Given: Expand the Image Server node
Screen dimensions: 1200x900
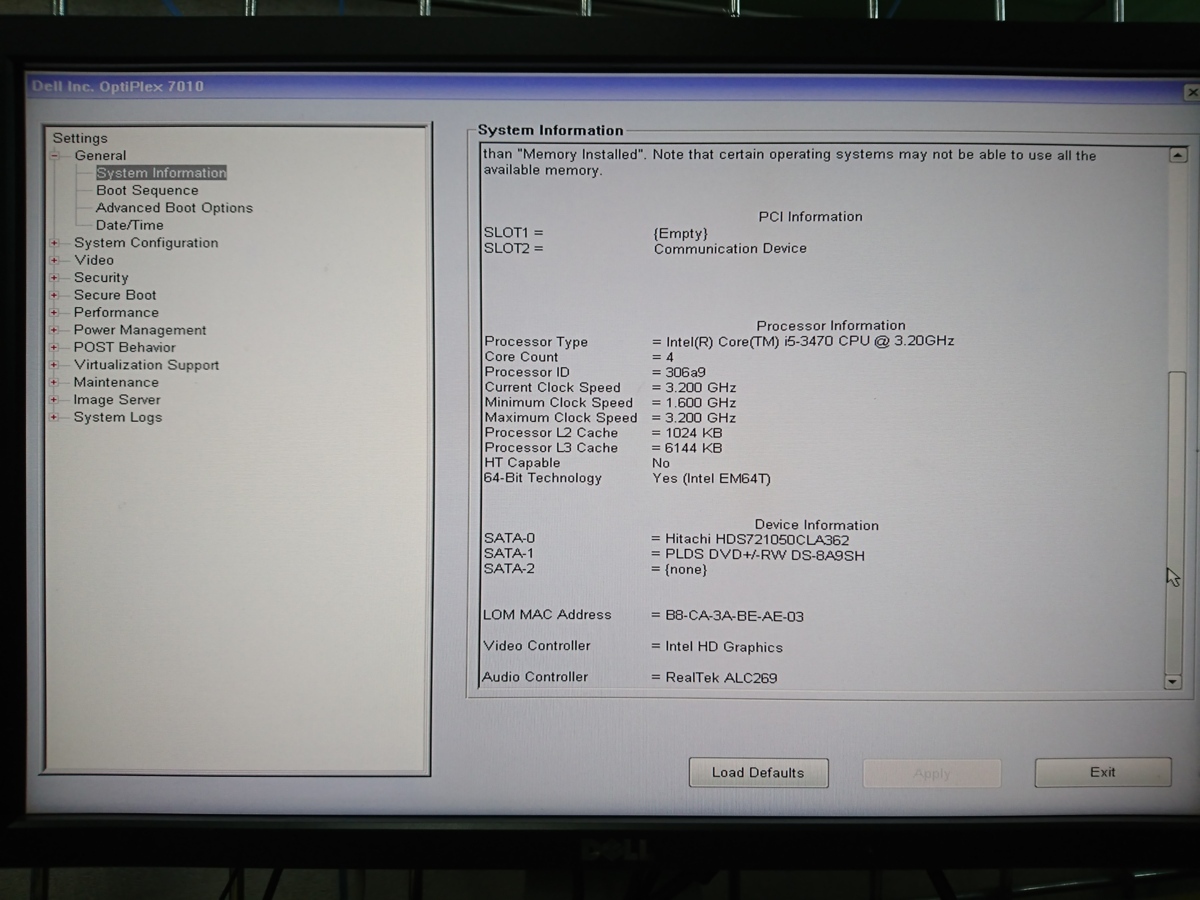Looking at the screenshot, I should (54, 400).
